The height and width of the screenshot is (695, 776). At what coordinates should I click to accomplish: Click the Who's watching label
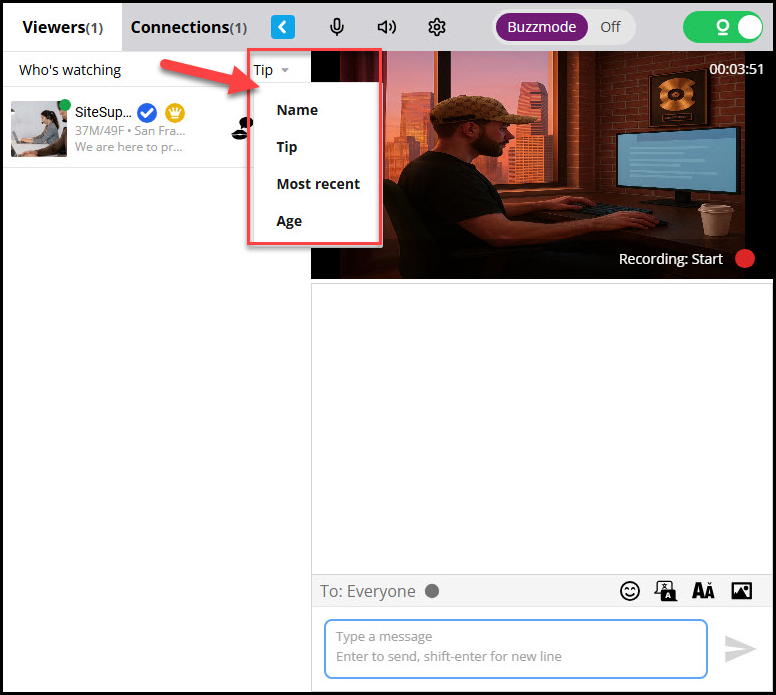coord(70,70)
